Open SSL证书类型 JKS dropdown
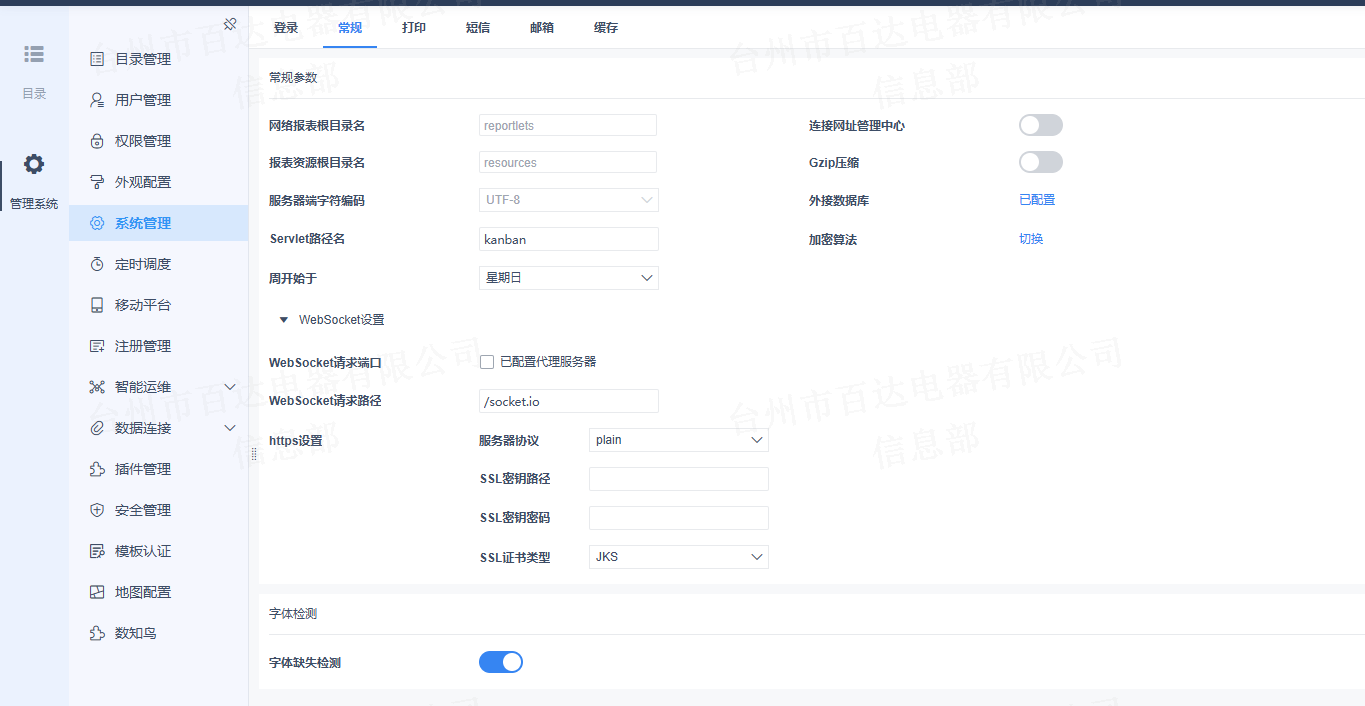 [679, 557]
